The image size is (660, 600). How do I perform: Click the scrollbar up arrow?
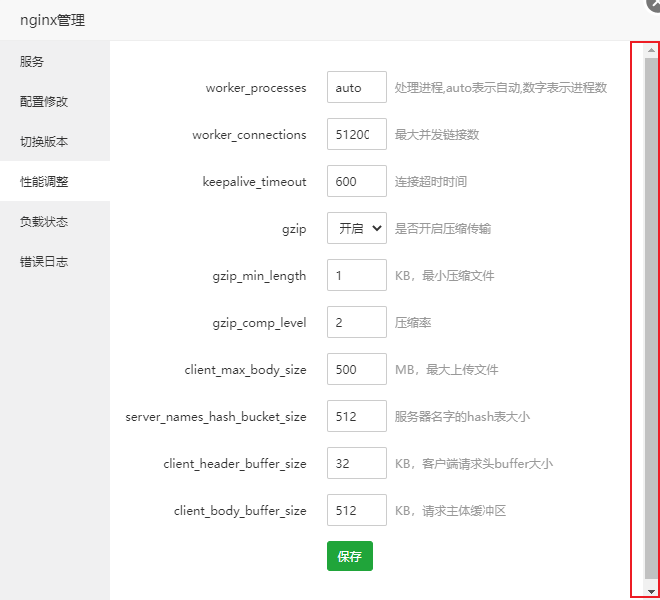[651, 50]
